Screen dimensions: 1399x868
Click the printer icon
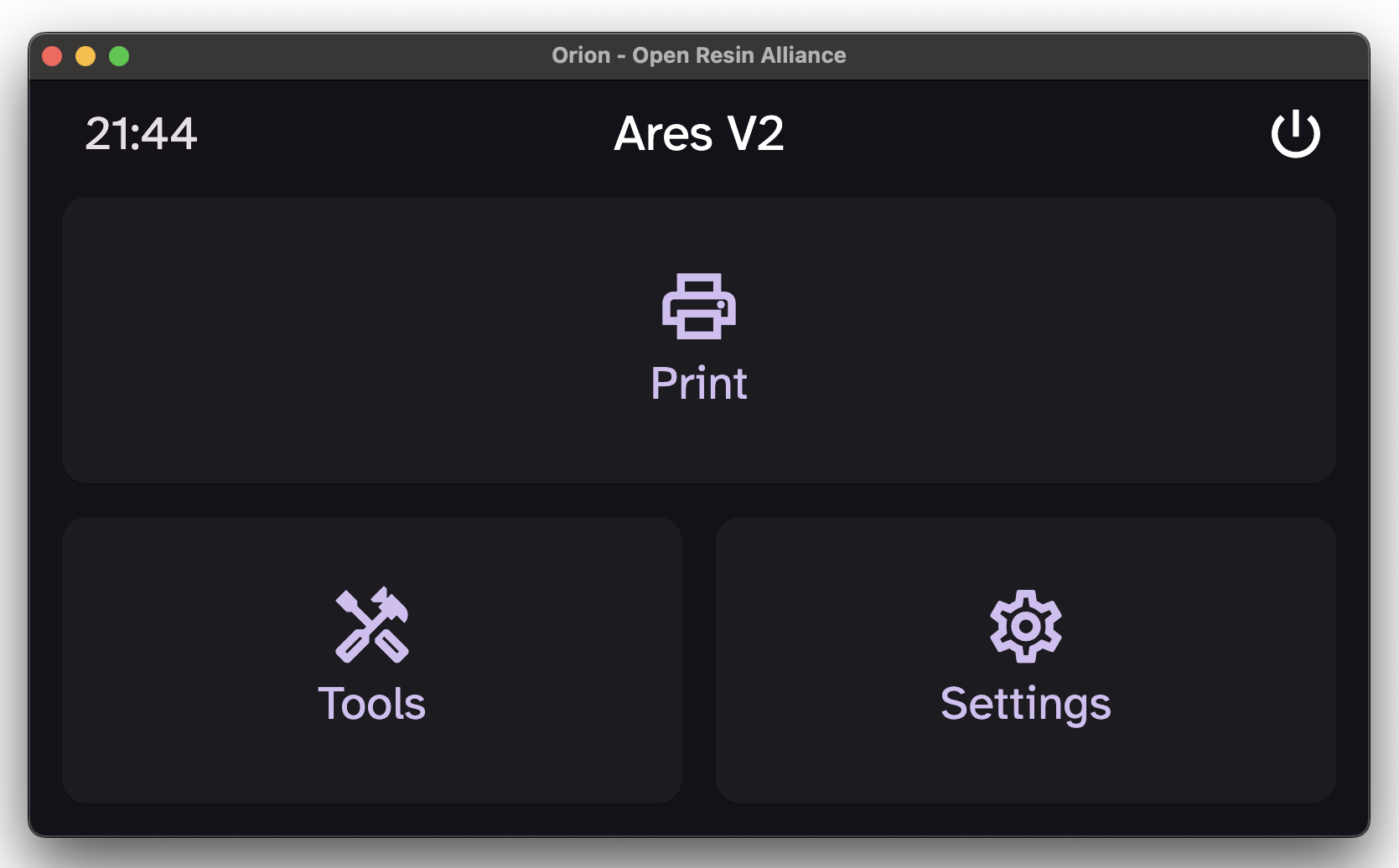(x=698, y=306)
